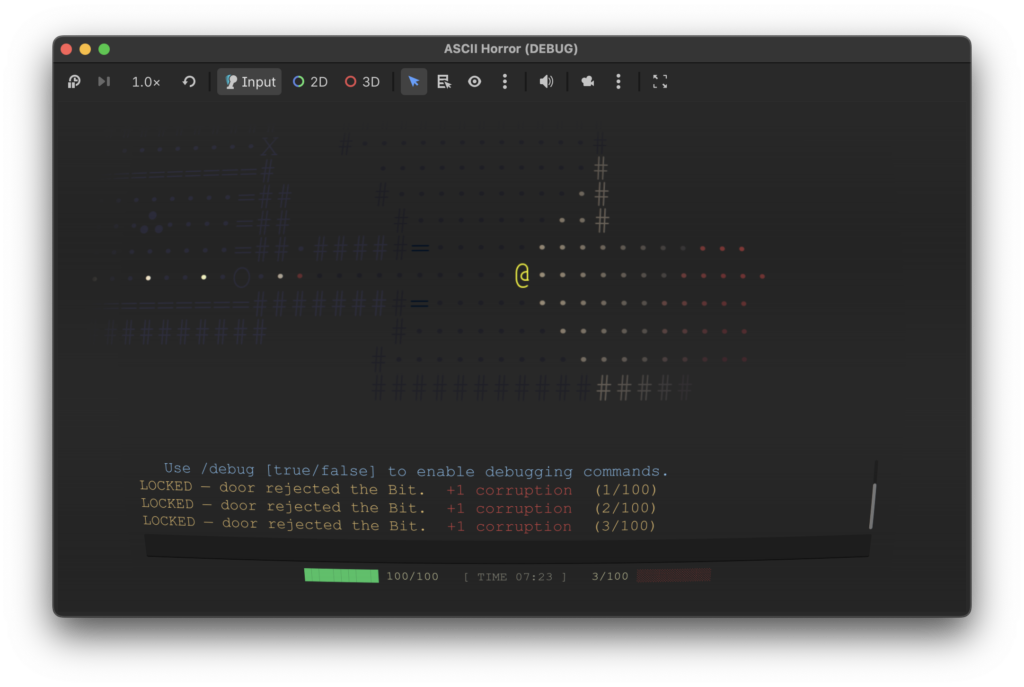
Task: Toggle the arrow select tool
Action: point(414,82)
